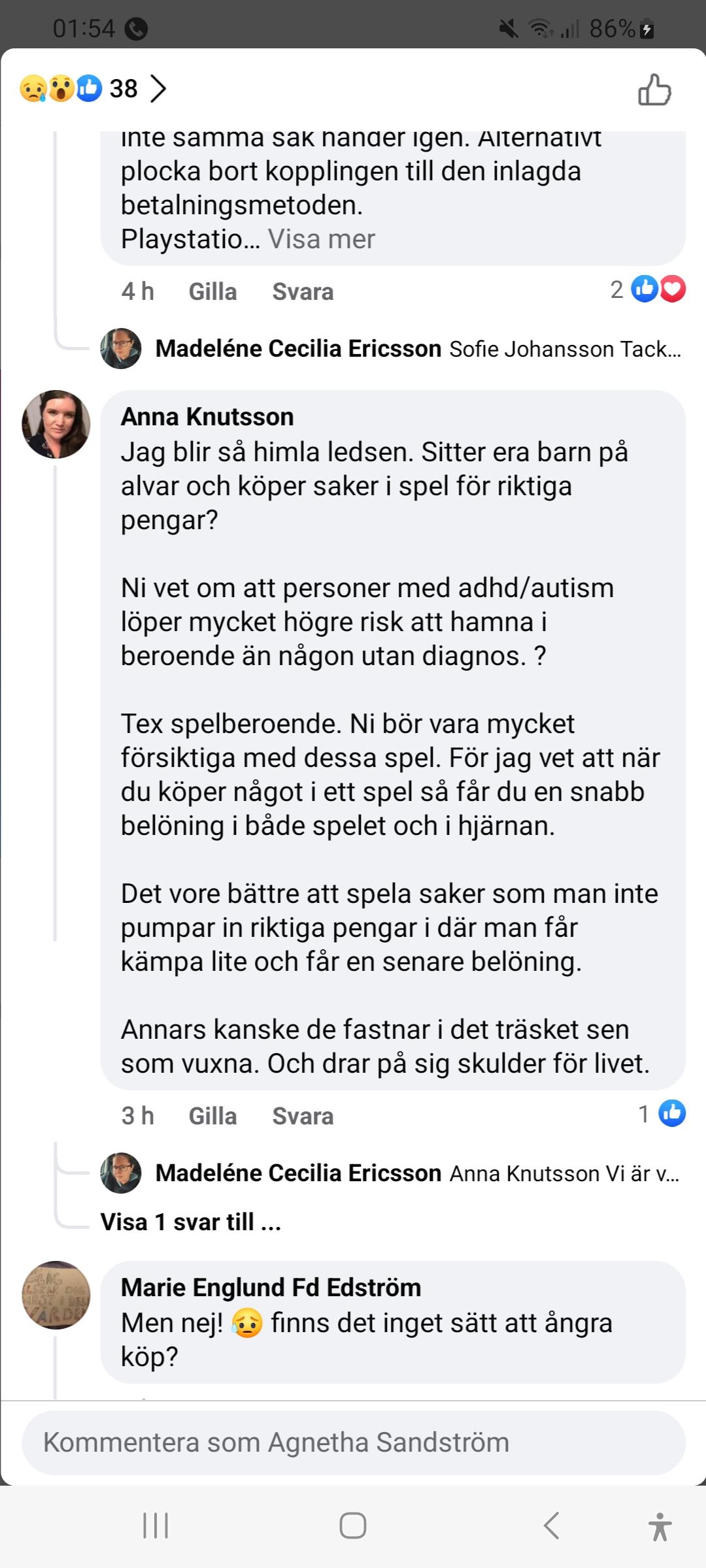Type in Kommentera som Agnetha Sandström field
706x1568 pixels.
pos(353,1443)
